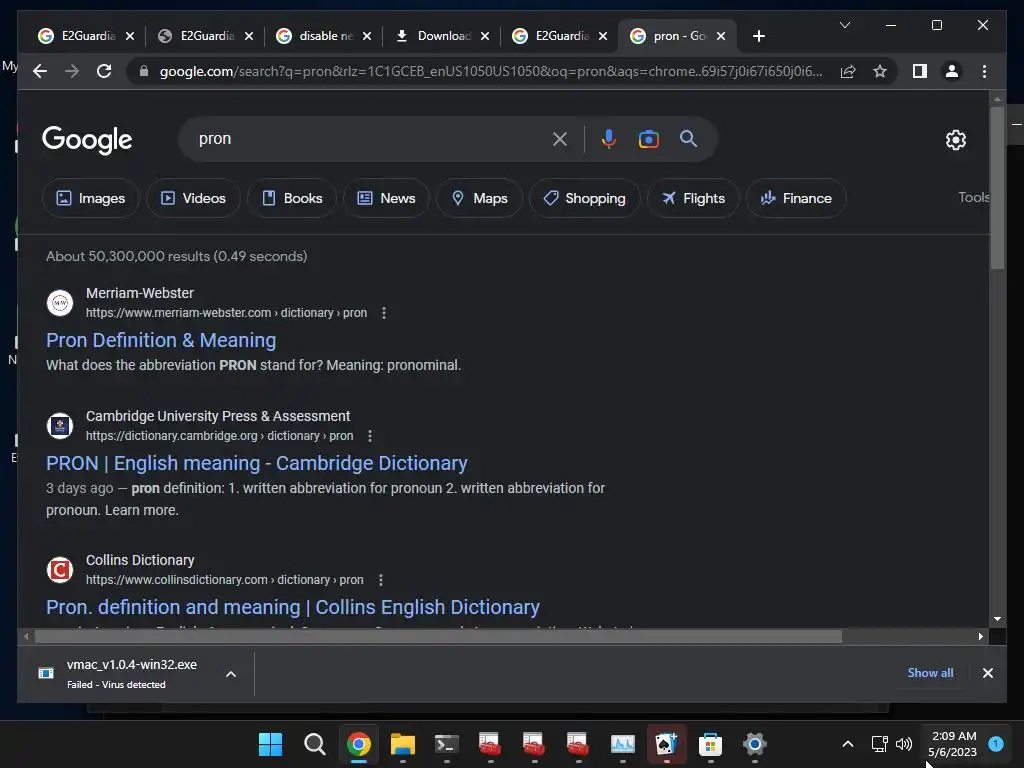Viewport: 1024px width, 768px height.
Task: Filter results by Books
Action: tap(292, 198)
